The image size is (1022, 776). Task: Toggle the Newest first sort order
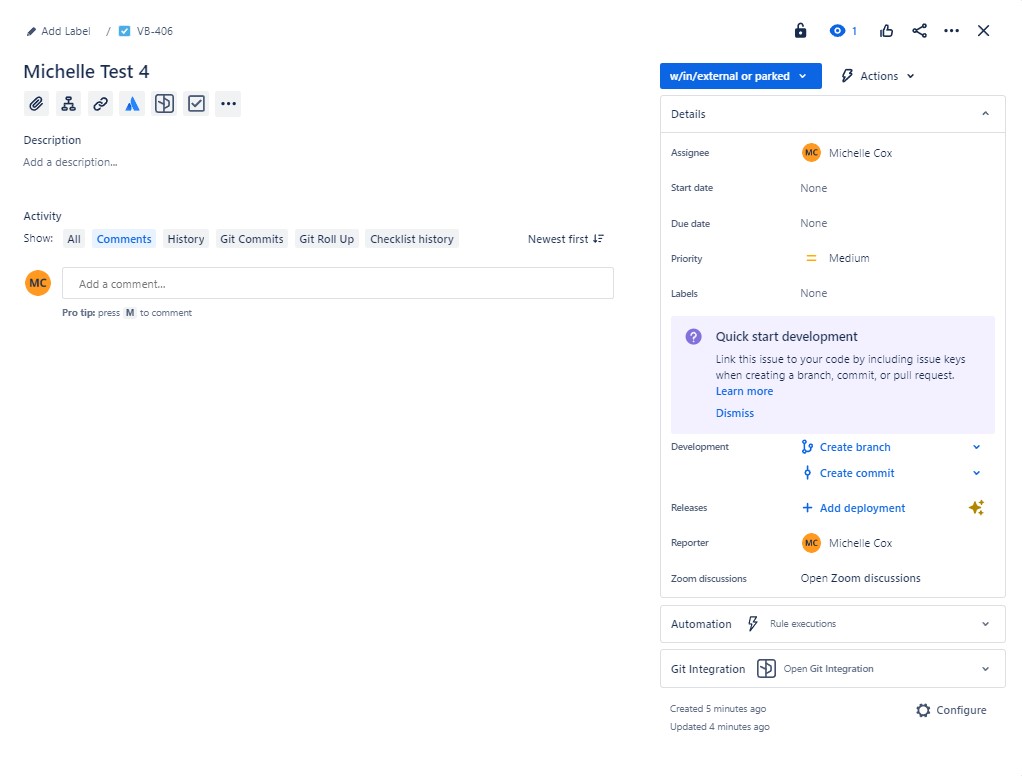566,239
